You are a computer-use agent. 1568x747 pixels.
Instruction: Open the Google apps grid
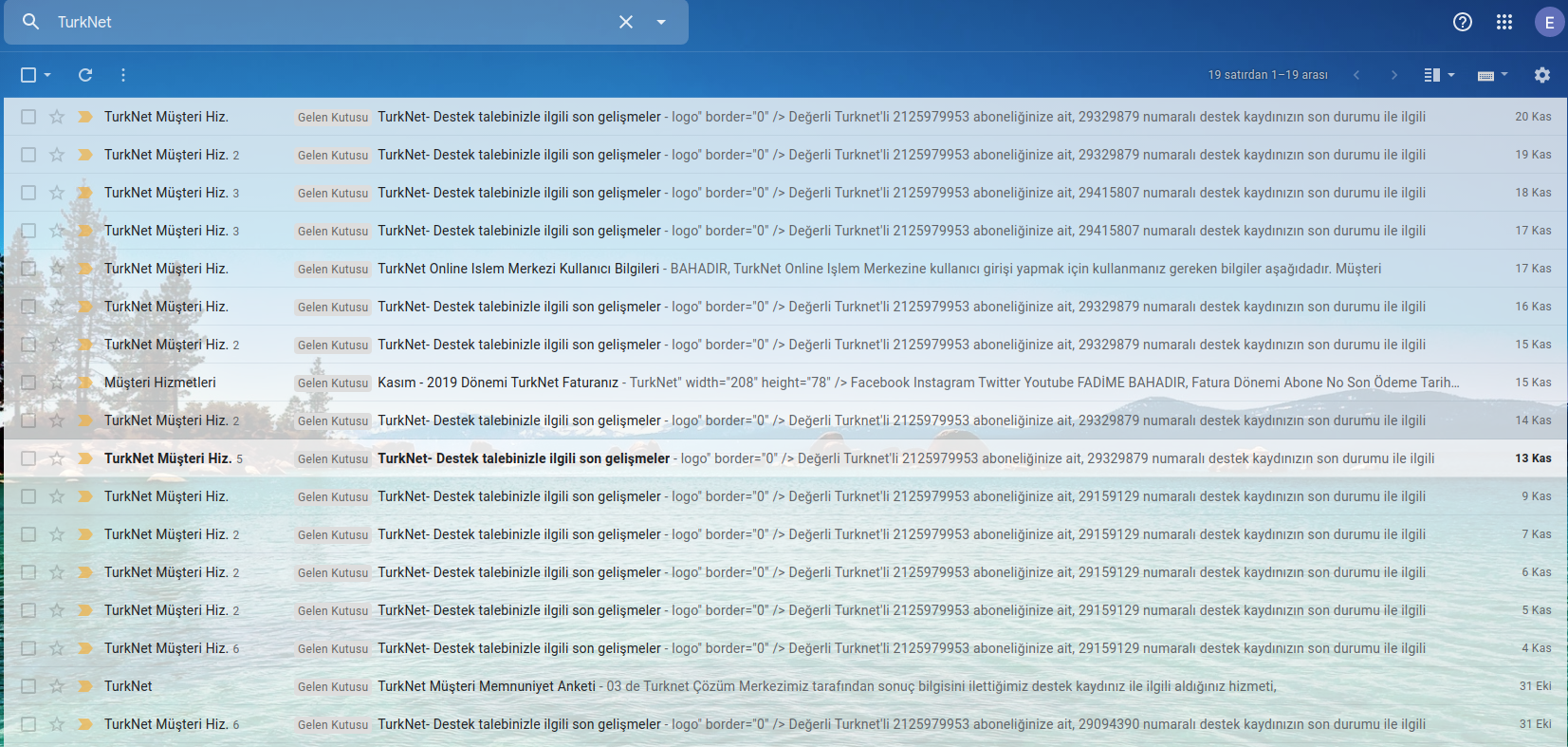(x=1504, y=22)
